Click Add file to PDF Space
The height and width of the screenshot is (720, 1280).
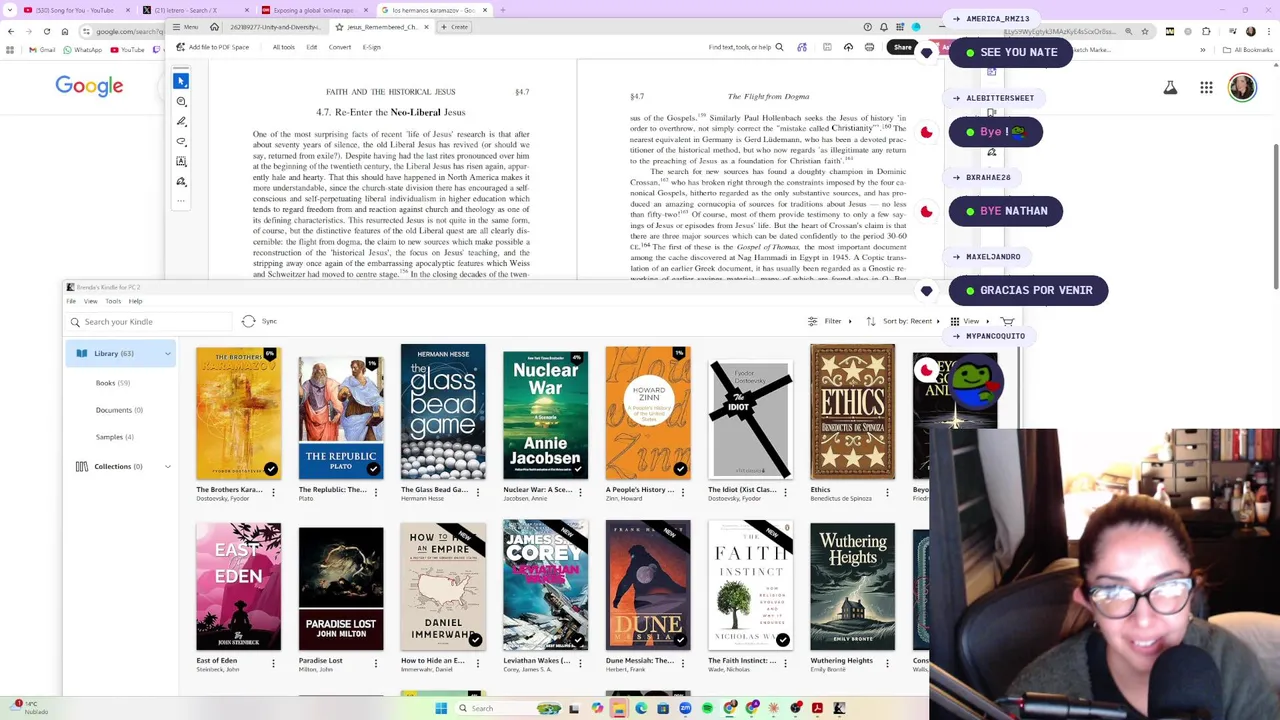(x=212, y=47)
